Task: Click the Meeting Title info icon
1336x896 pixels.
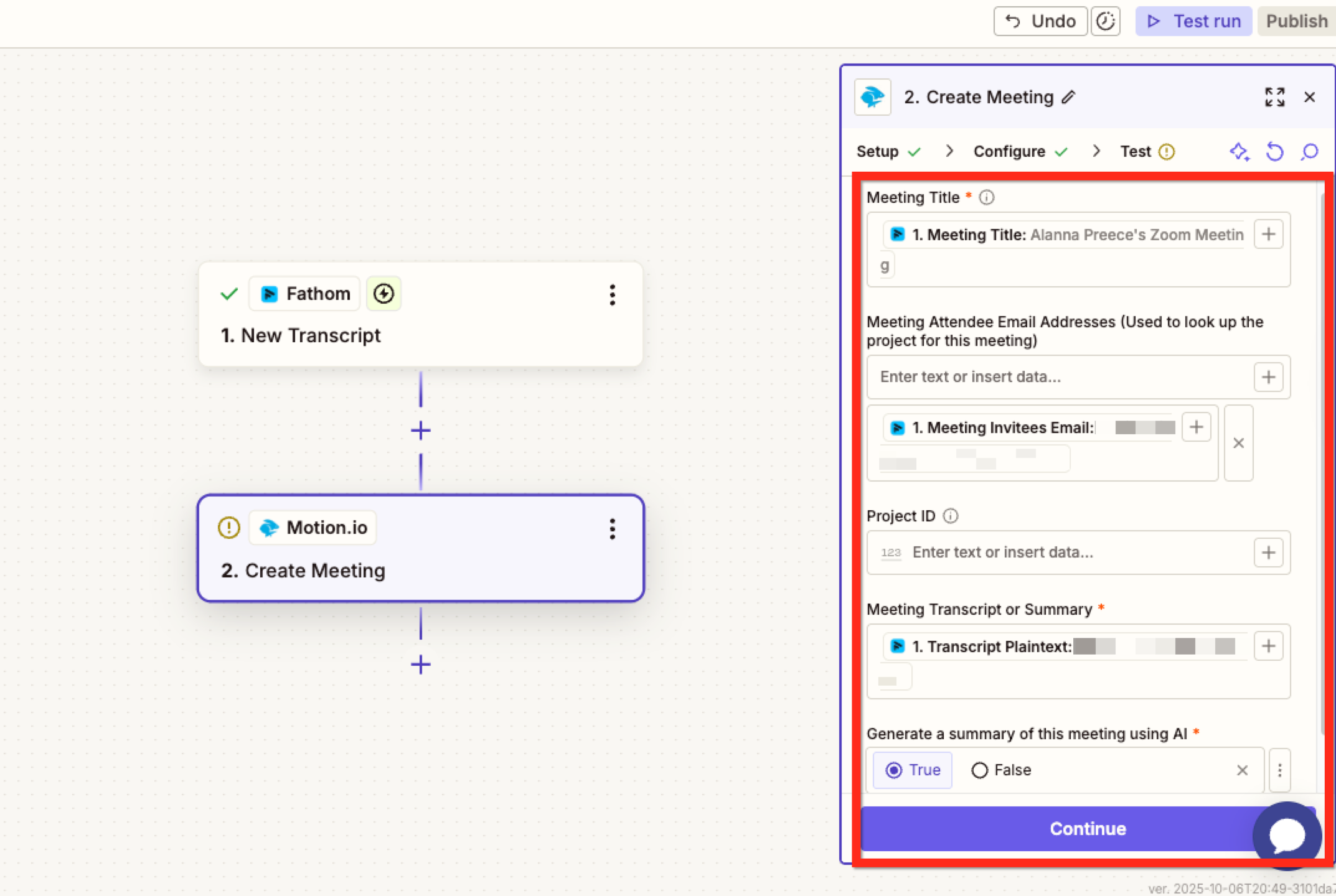Action: point(987,198)
